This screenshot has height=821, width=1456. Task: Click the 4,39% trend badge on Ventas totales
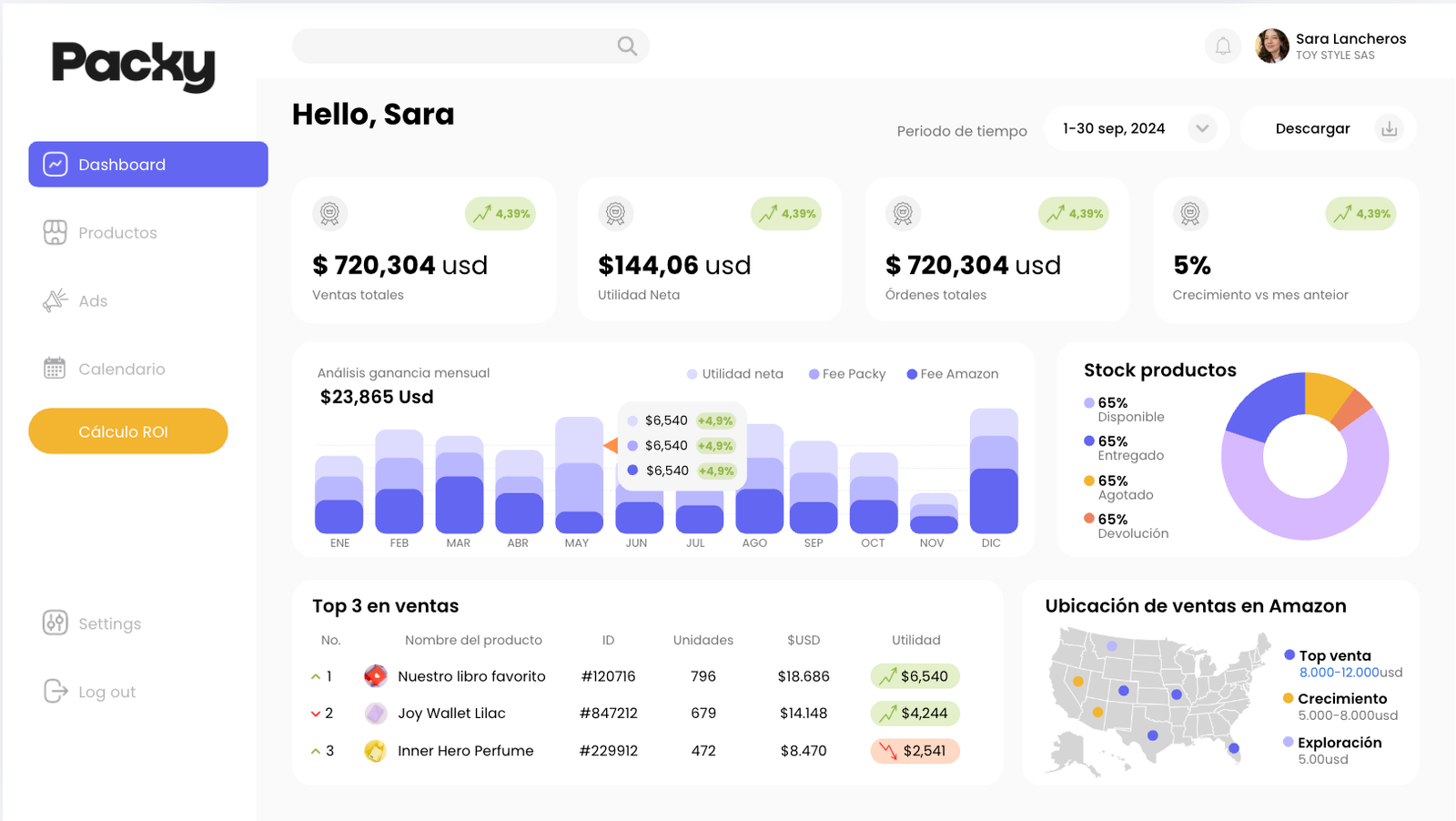pyautogui.click(x=500, y=214)
